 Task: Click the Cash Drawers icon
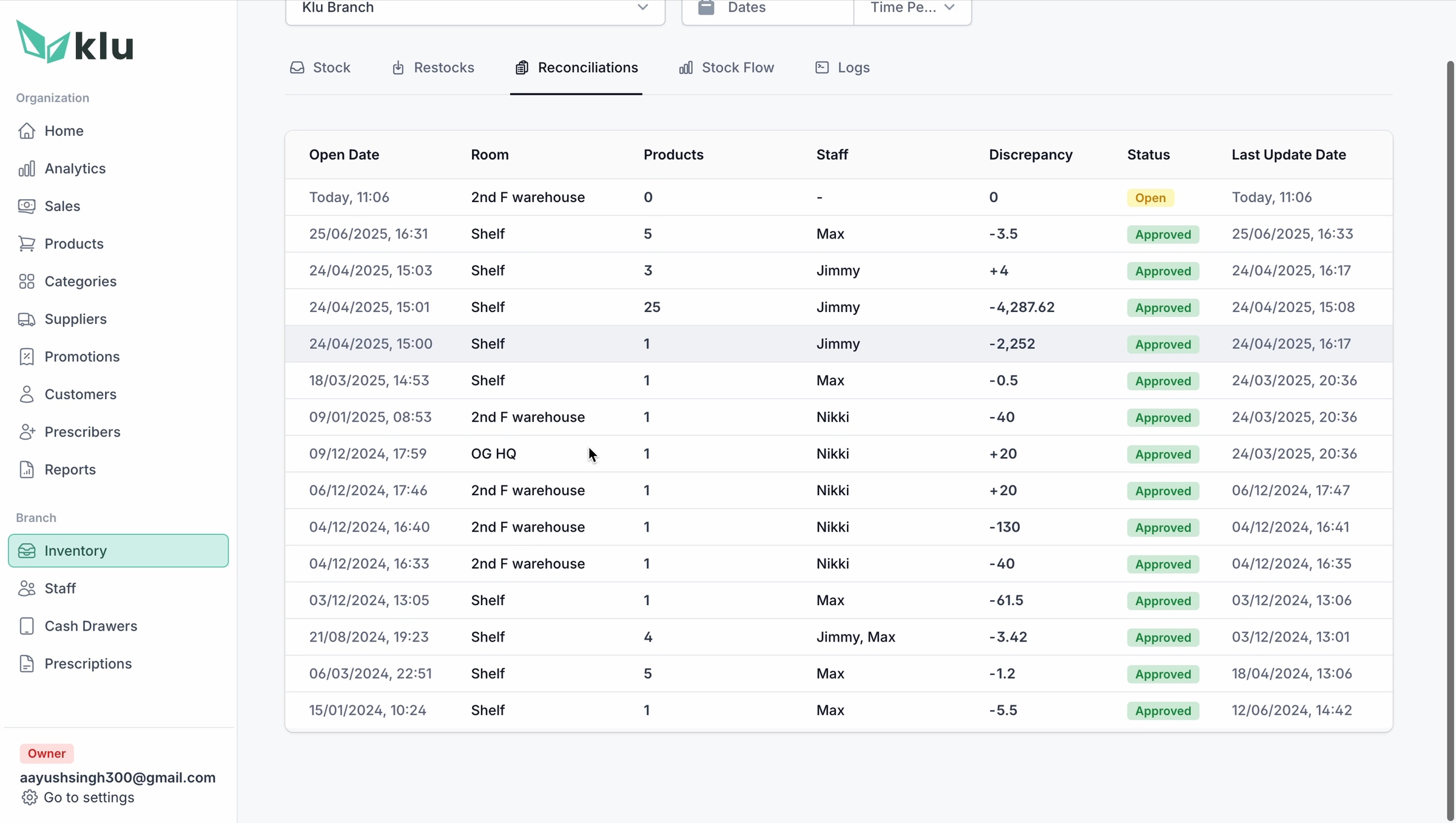[x=27, y=626]
